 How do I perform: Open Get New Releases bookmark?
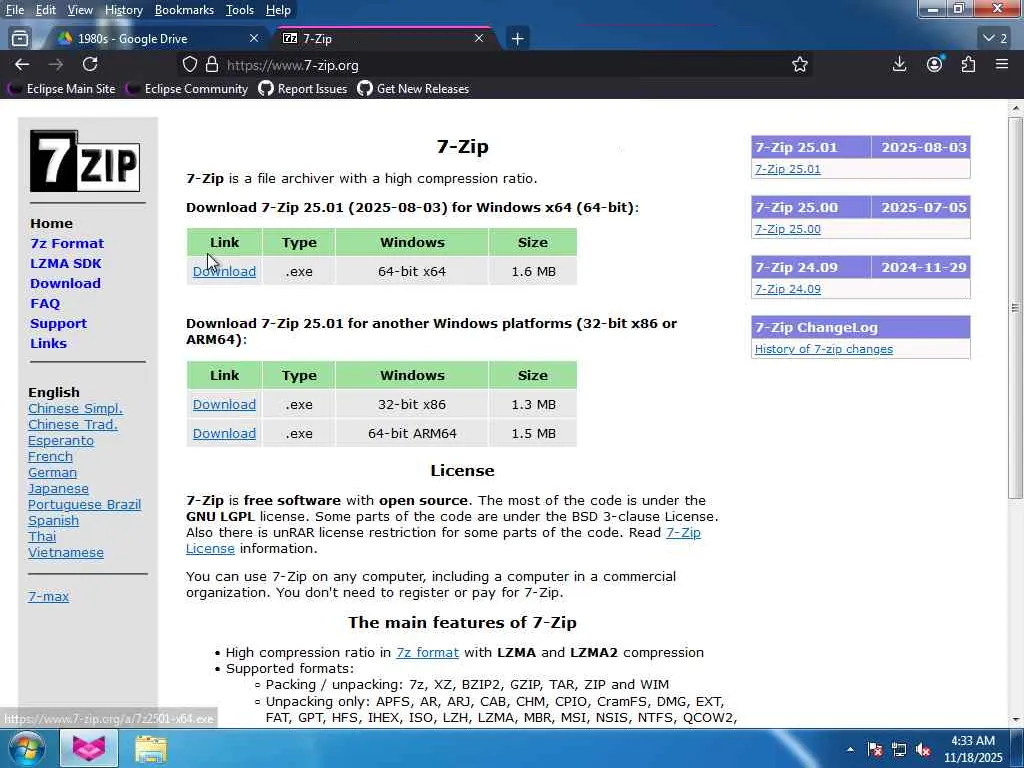pos(413,89)
